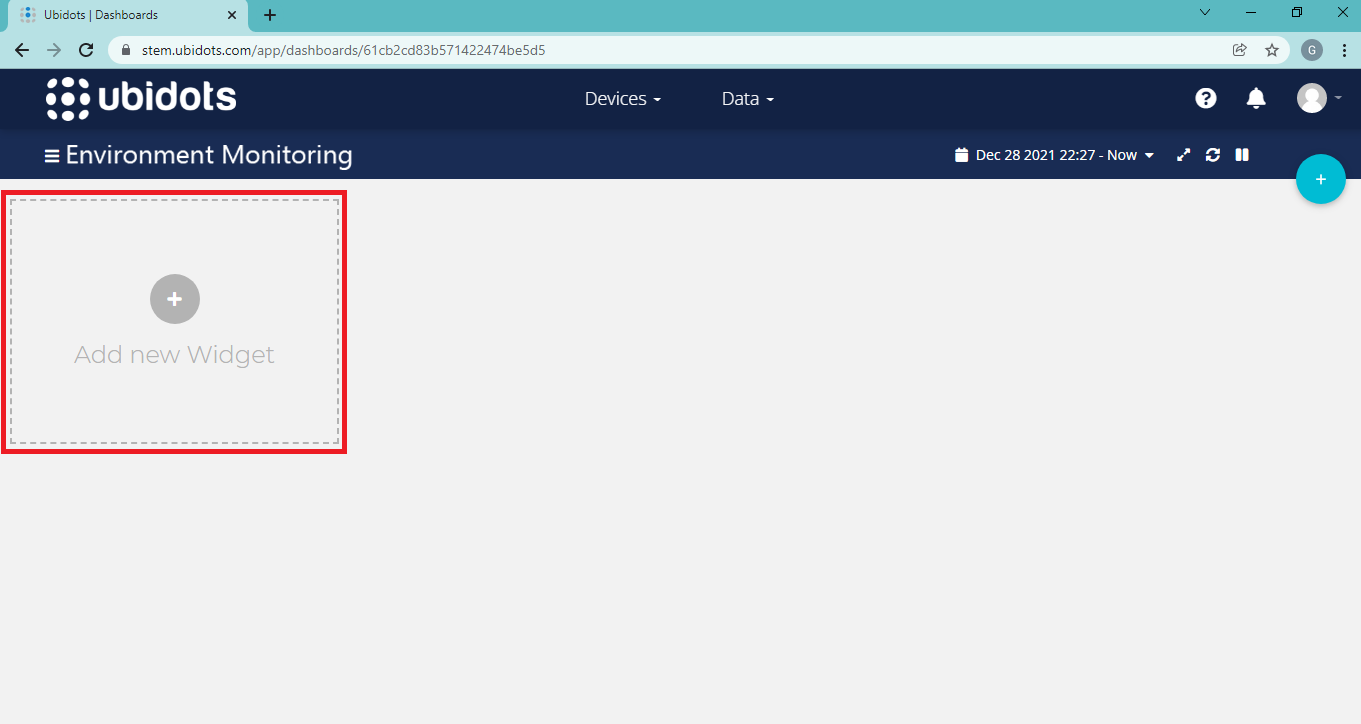This screenshot has height=724, width=1361.
Task: Open Chrome's three-dot menu
Action: tap(1344, 50)
